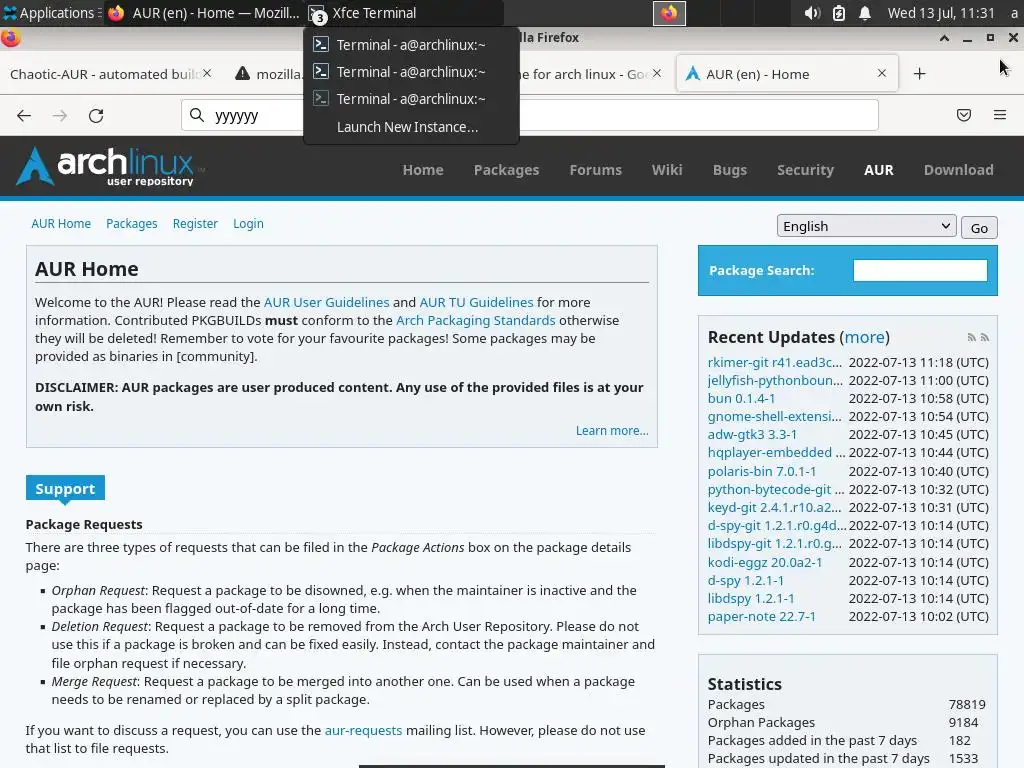Open the kodi-eggz 20.0a2-1 package link
The height and width of the screenshot is (768, 1024).
point(765,562)
